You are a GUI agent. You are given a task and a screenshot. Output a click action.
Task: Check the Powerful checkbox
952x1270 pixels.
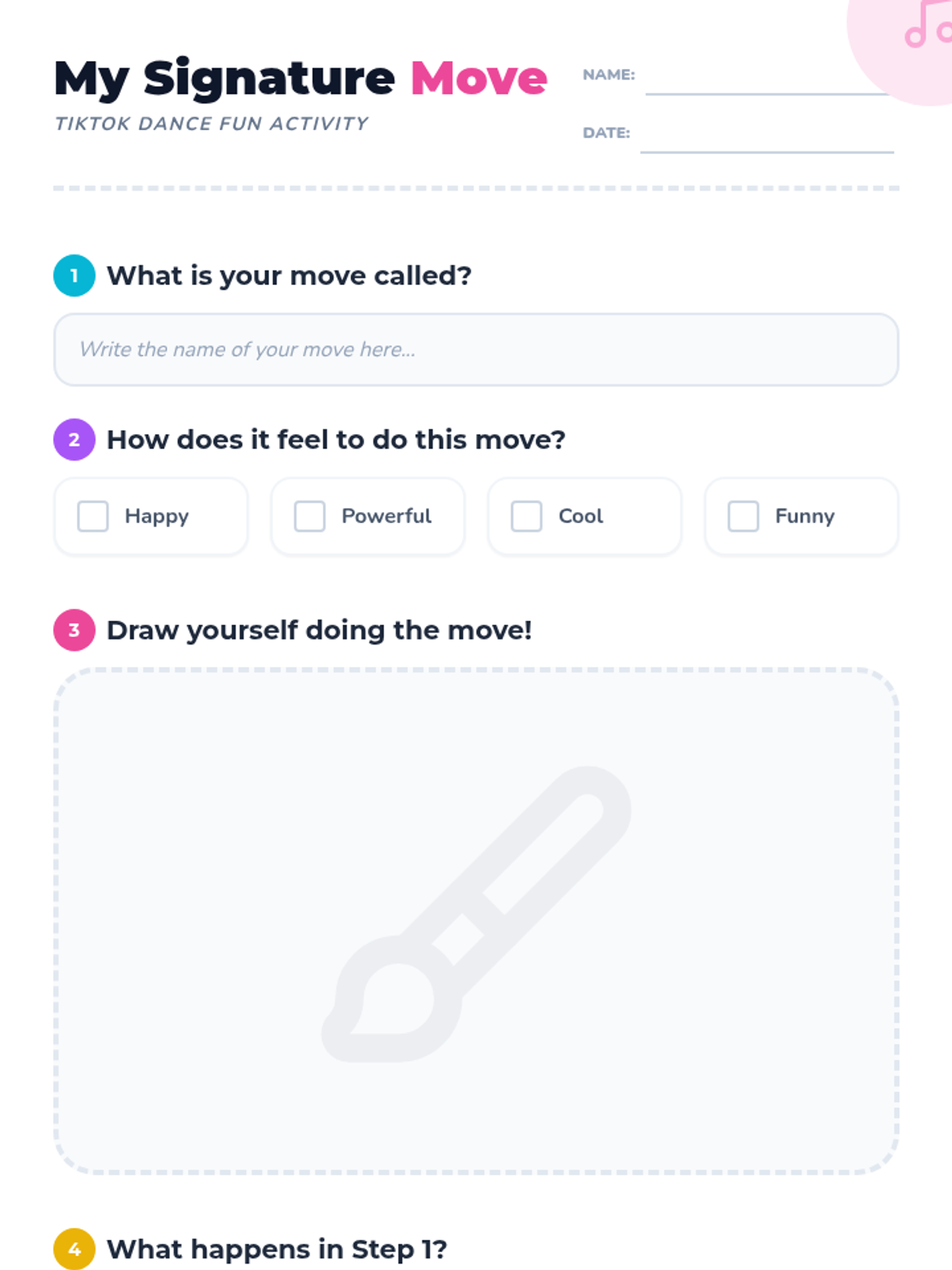coord(309,516)
